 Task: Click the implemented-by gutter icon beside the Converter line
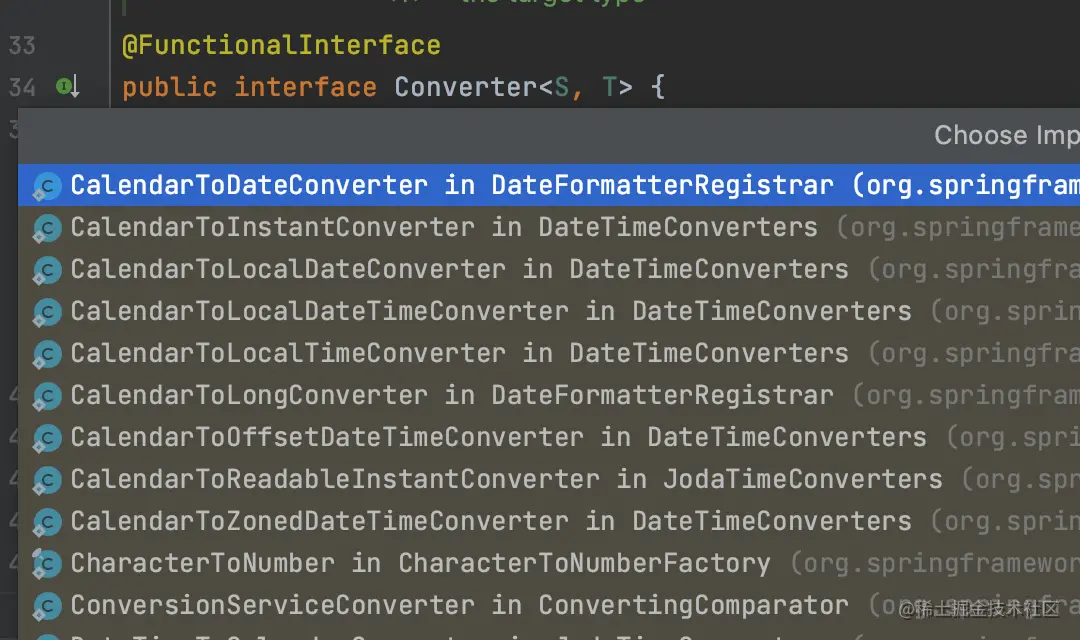[68, 87]
